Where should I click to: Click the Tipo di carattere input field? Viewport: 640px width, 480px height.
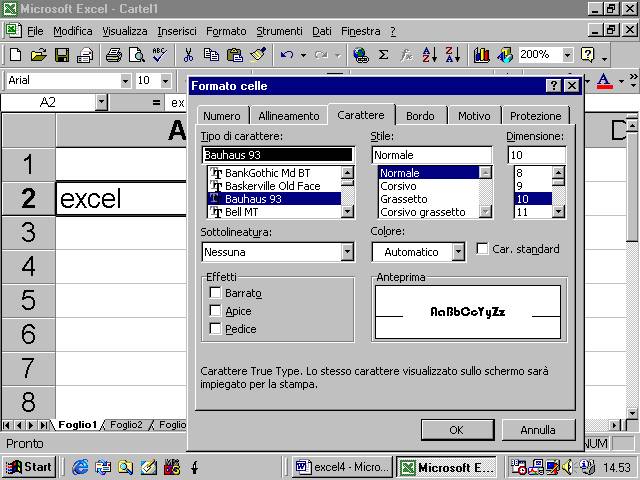(278, 155)
